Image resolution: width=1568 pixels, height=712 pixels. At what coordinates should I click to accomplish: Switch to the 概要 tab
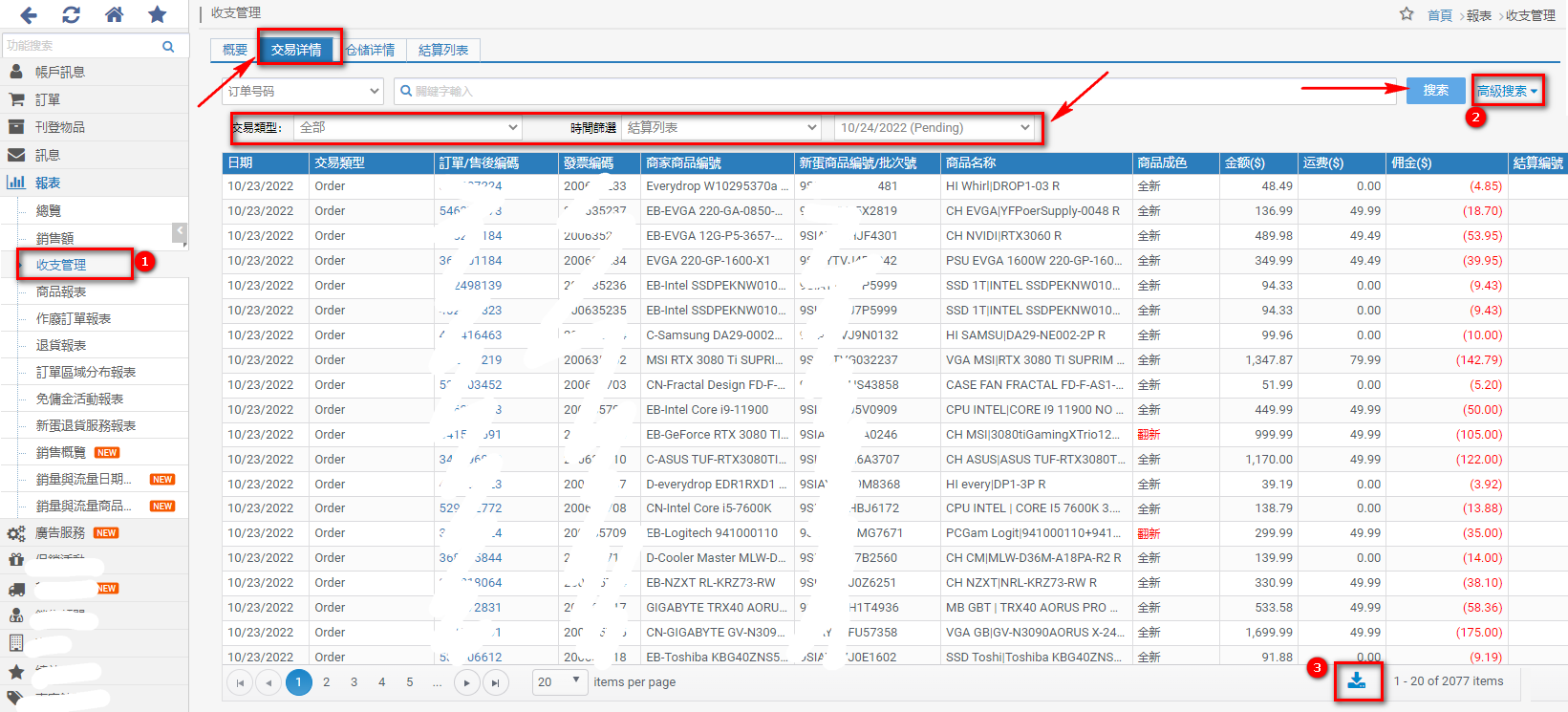(235, 50)
